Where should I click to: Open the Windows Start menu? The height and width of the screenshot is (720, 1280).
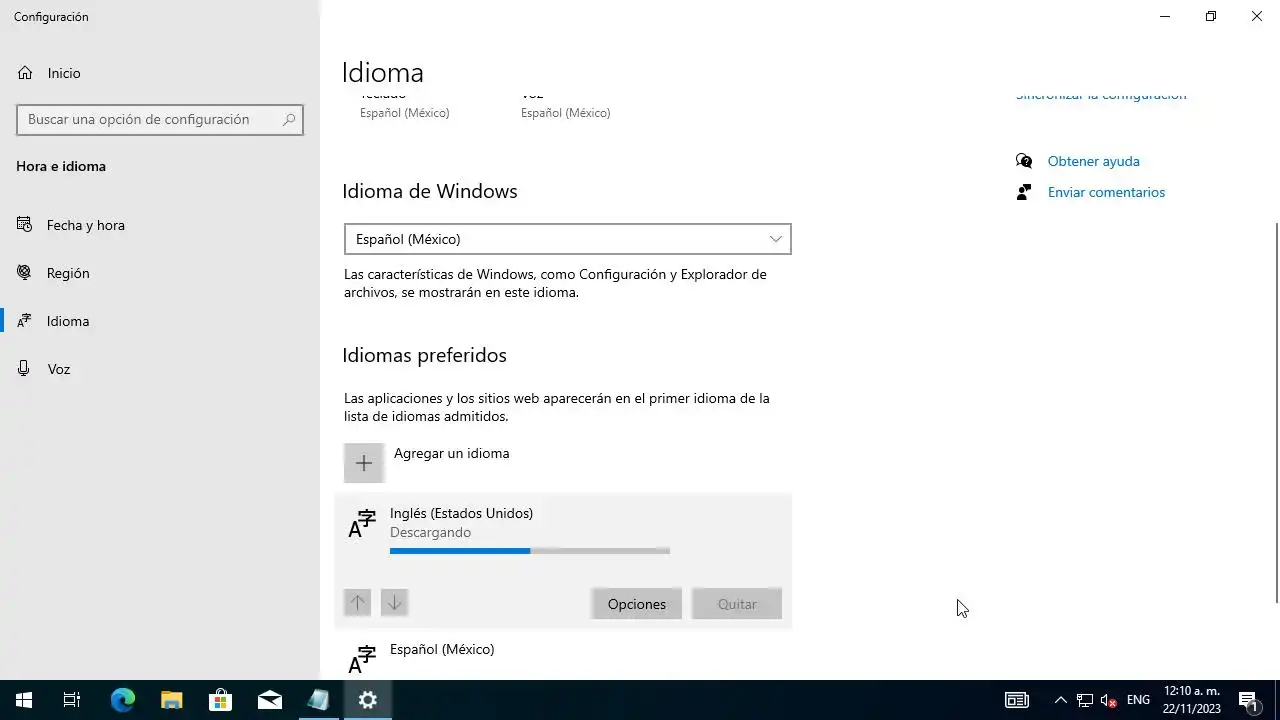[24, 700]
